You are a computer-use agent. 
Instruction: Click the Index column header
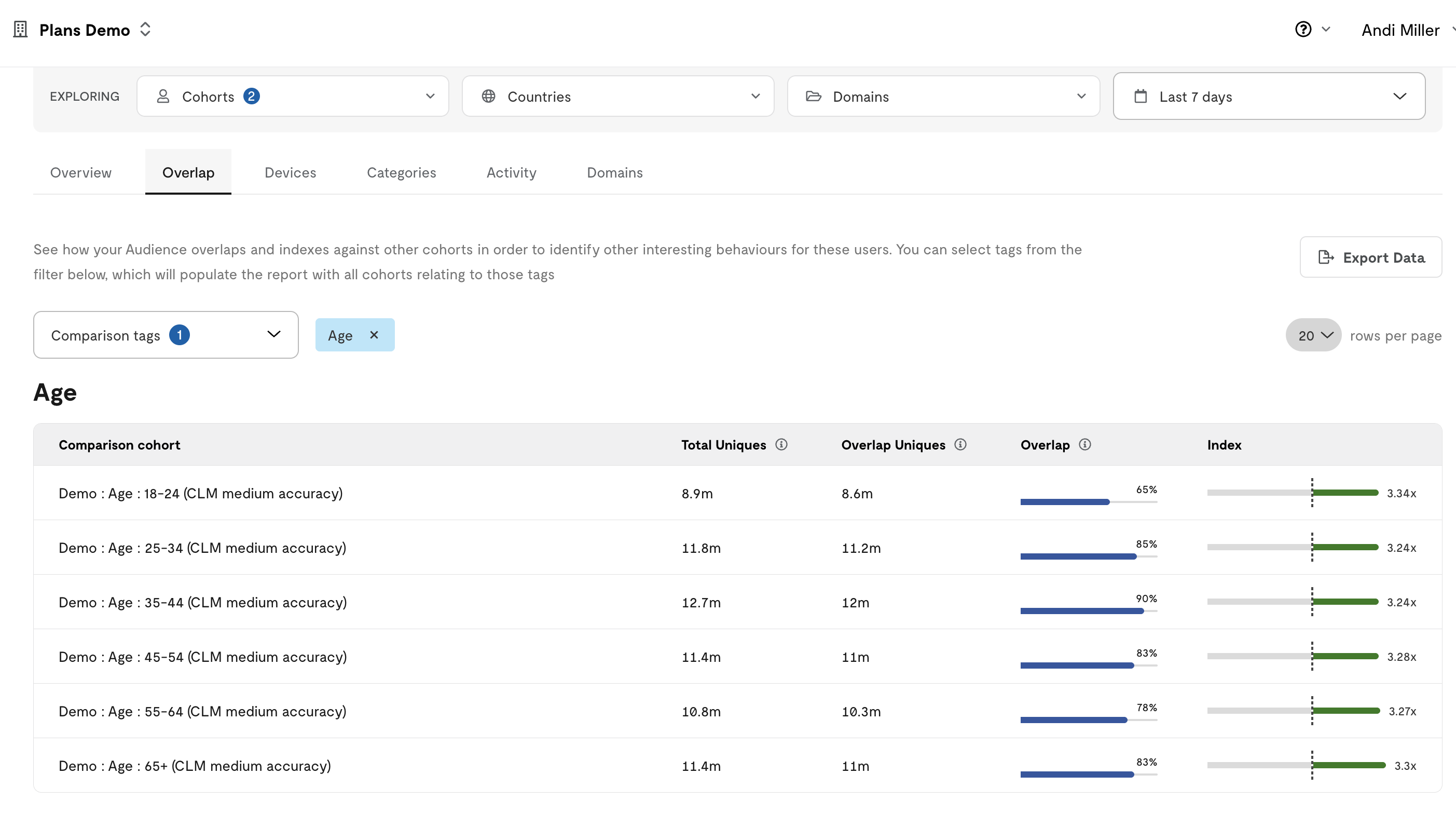click(x=1224, y=445)
